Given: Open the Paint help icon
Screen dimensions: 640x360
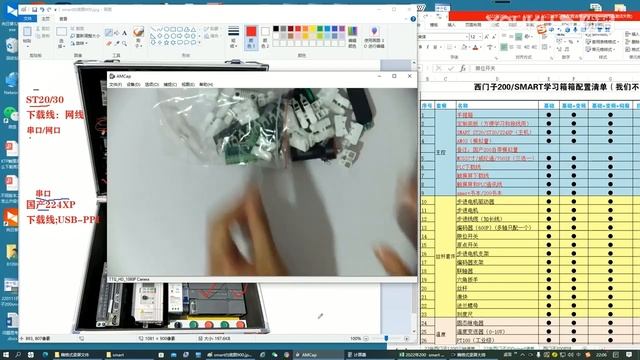Looking at the screenshot, I should point(413,19).
